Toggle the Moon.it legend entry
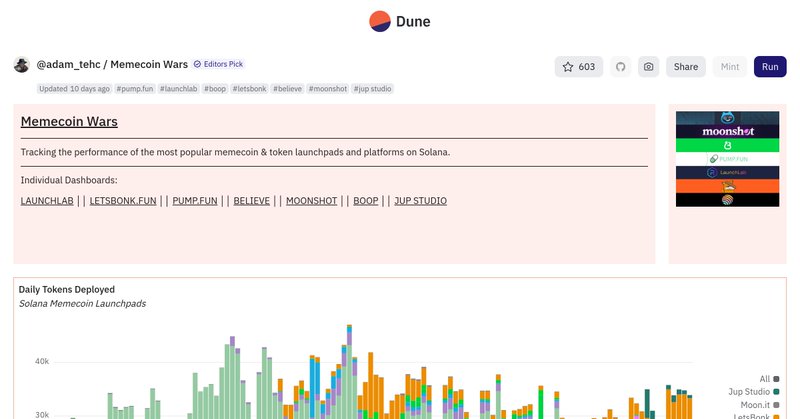Screen dimensions: 800x419 pos(760,405)
